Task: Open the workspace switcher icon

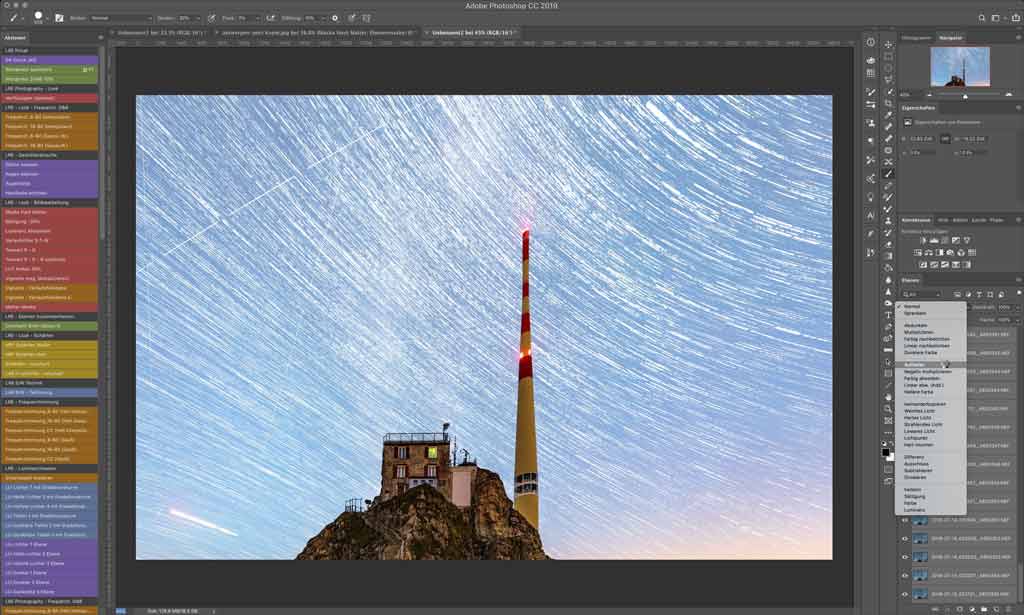Action: [997, 18]
